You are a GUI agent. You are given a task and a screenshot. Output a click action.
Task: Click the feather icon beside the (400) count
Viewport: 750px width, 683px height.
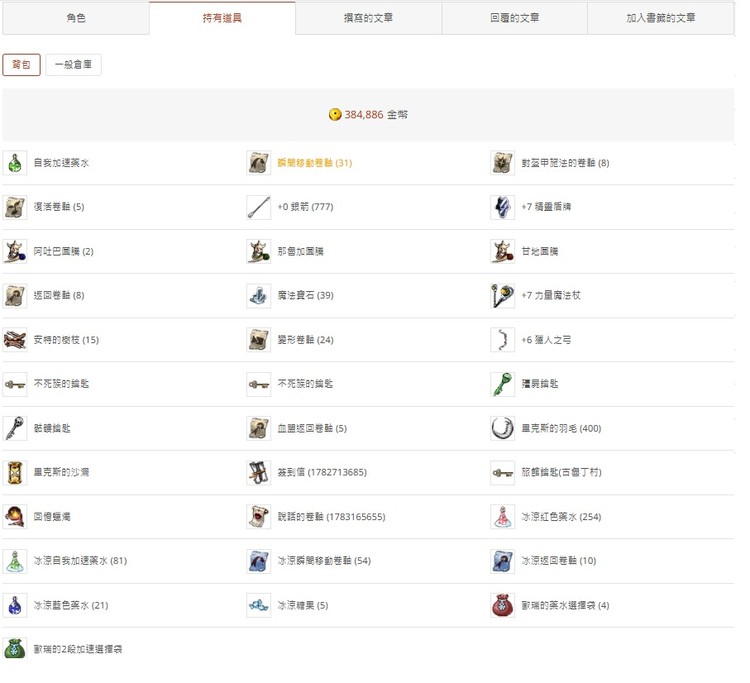click(503, 429)
